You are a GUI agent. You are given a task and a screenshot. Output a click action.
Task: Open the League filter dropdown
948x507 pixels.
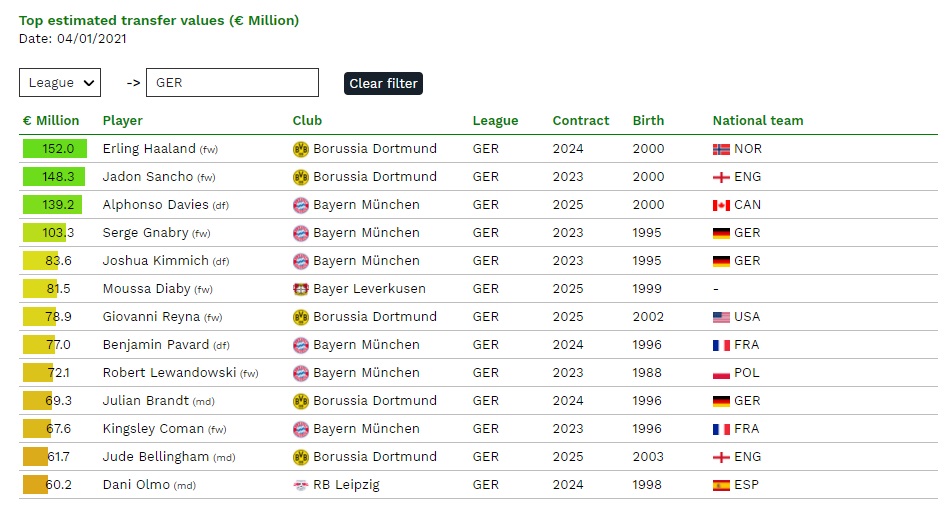click(60, 83)
